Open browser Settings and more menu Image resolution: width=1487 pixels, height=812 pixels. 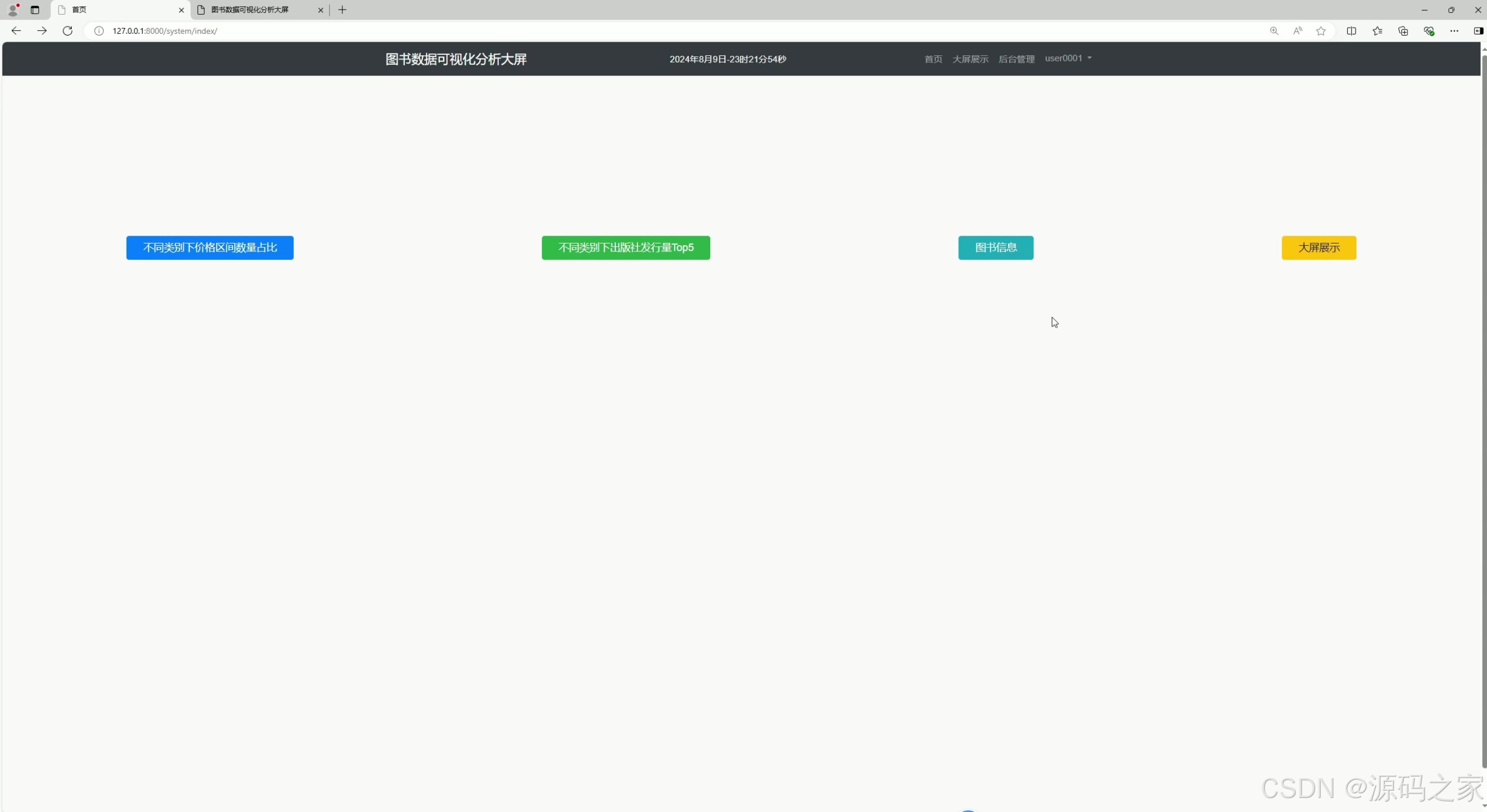point(1454,30)
